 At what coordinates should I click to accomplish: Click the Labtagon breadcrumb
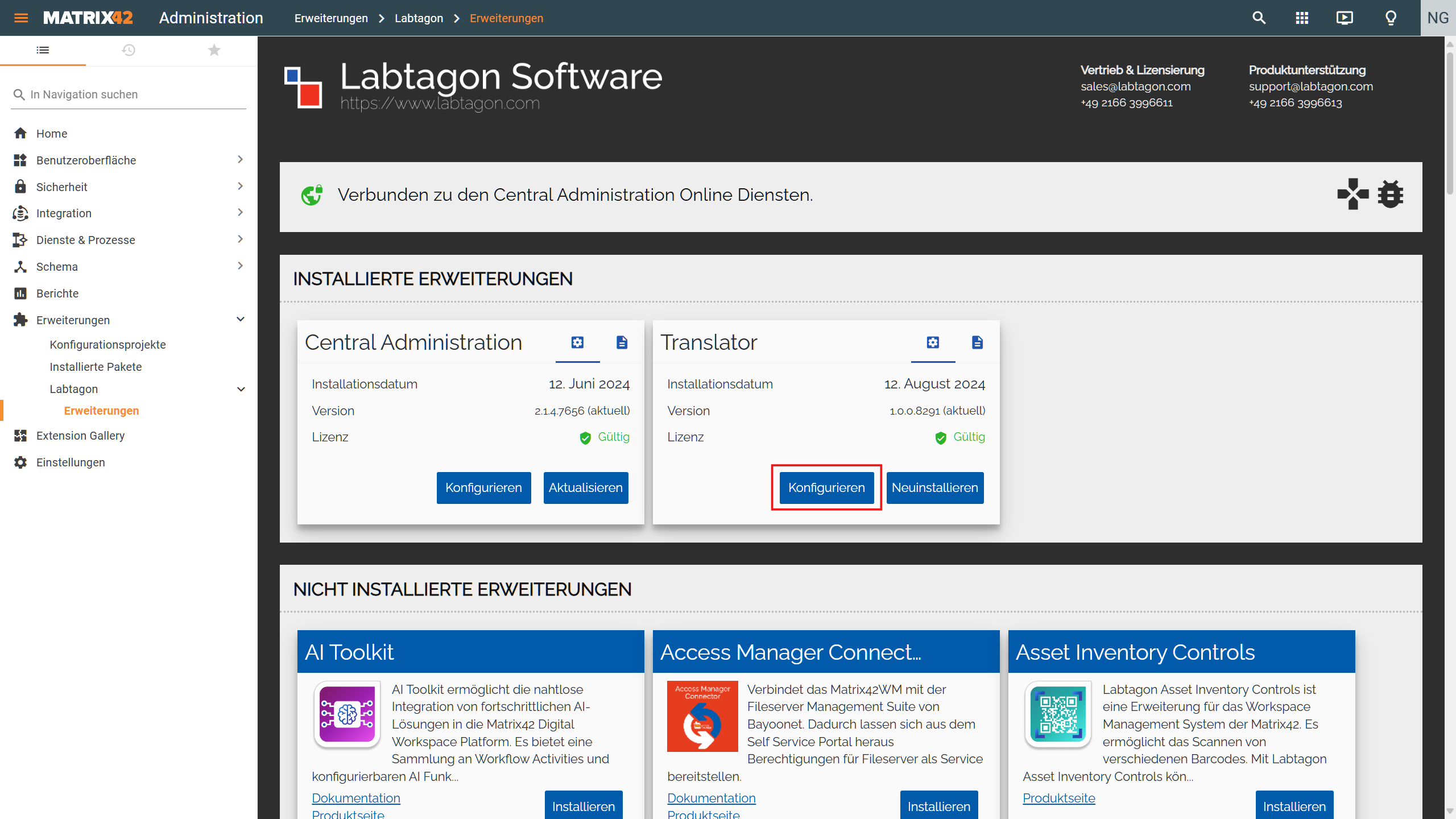click(x=419, y=18)
